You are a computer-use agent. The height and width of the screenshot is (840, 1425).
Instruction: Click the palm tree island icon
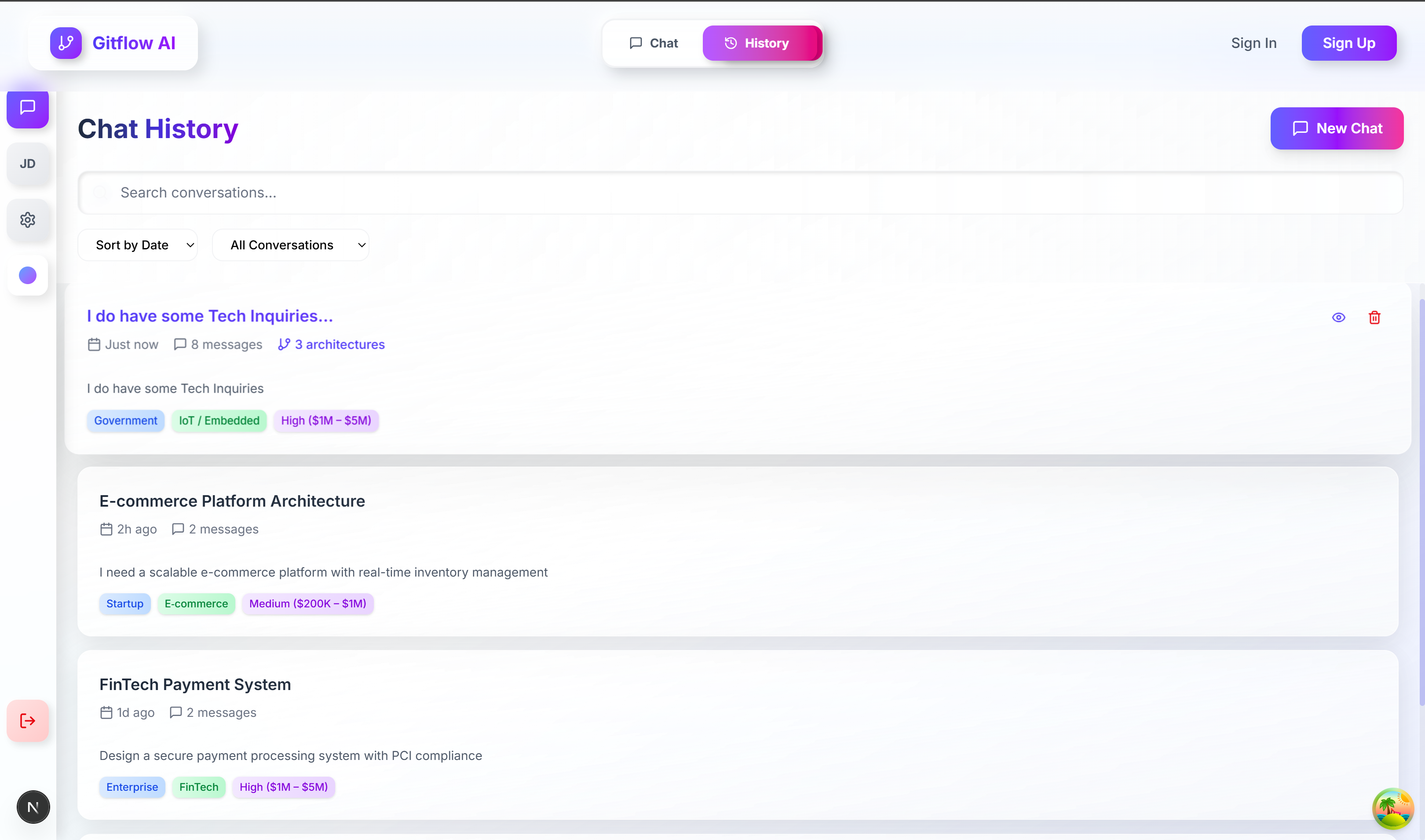pyautogui.click(x=1393, y=808)
